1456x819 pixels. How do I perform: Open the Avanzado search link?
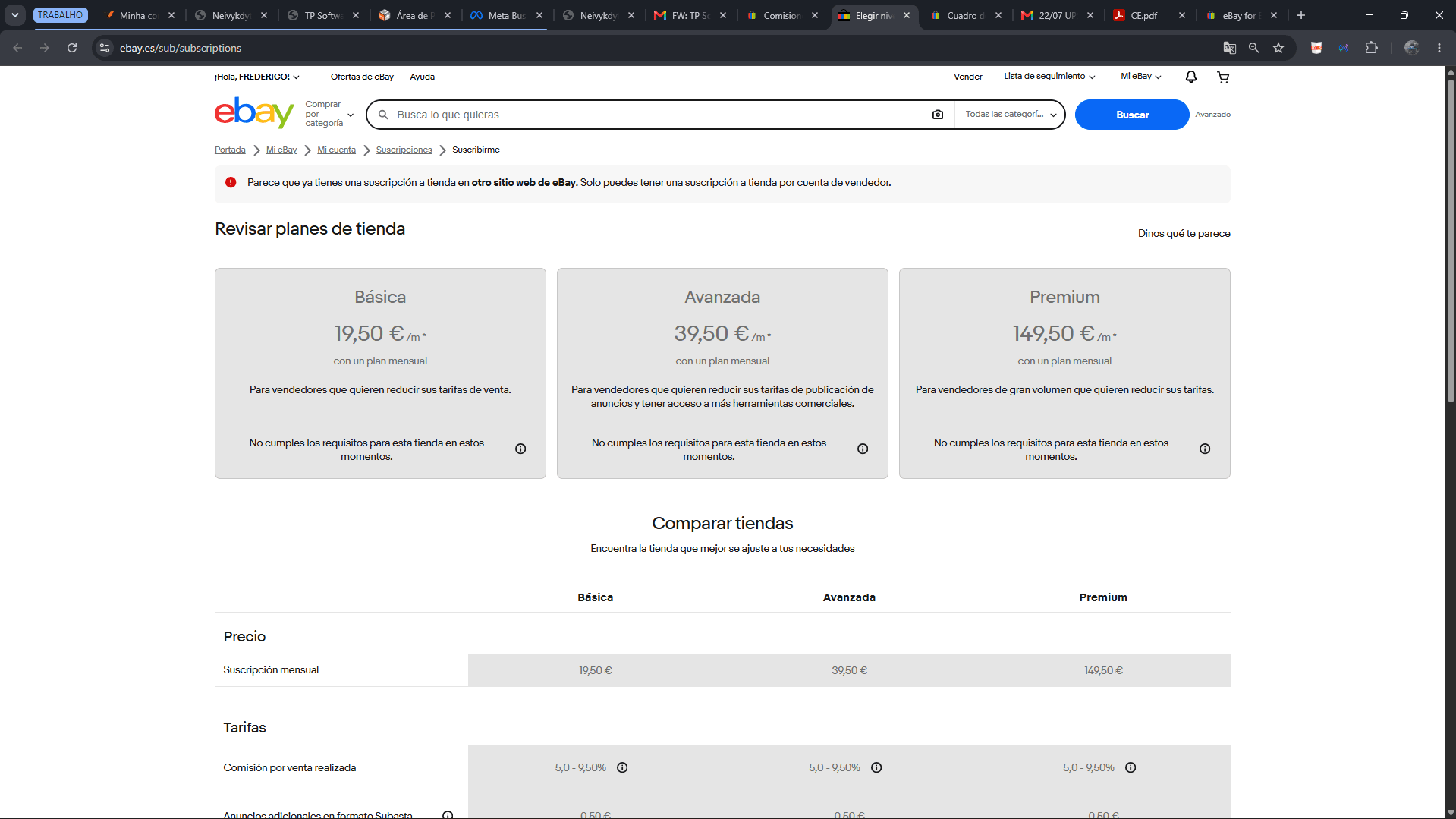pyautogui.click(x=1212, y=115)
